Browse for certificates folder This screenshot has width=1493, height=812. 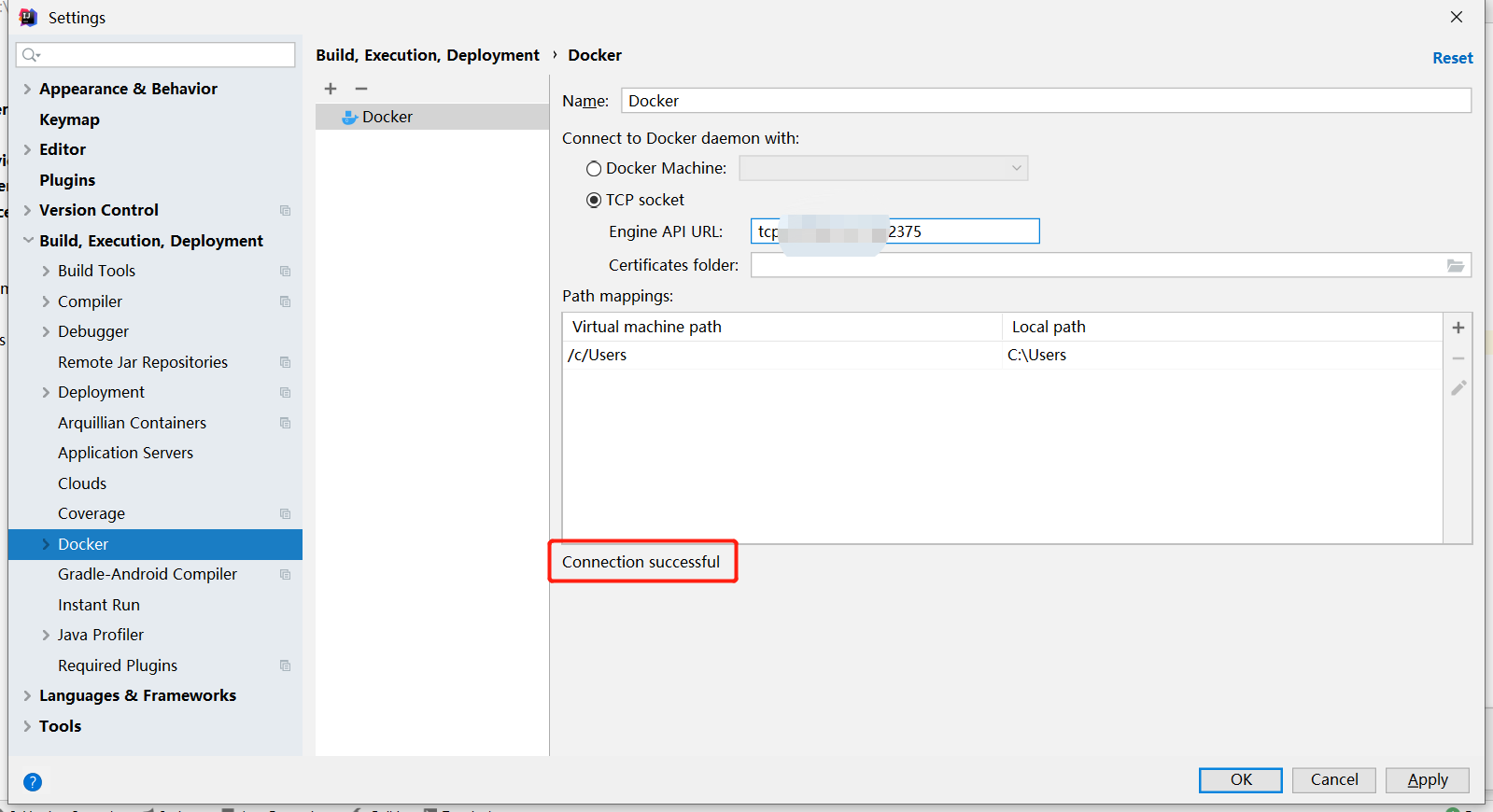1456,265
